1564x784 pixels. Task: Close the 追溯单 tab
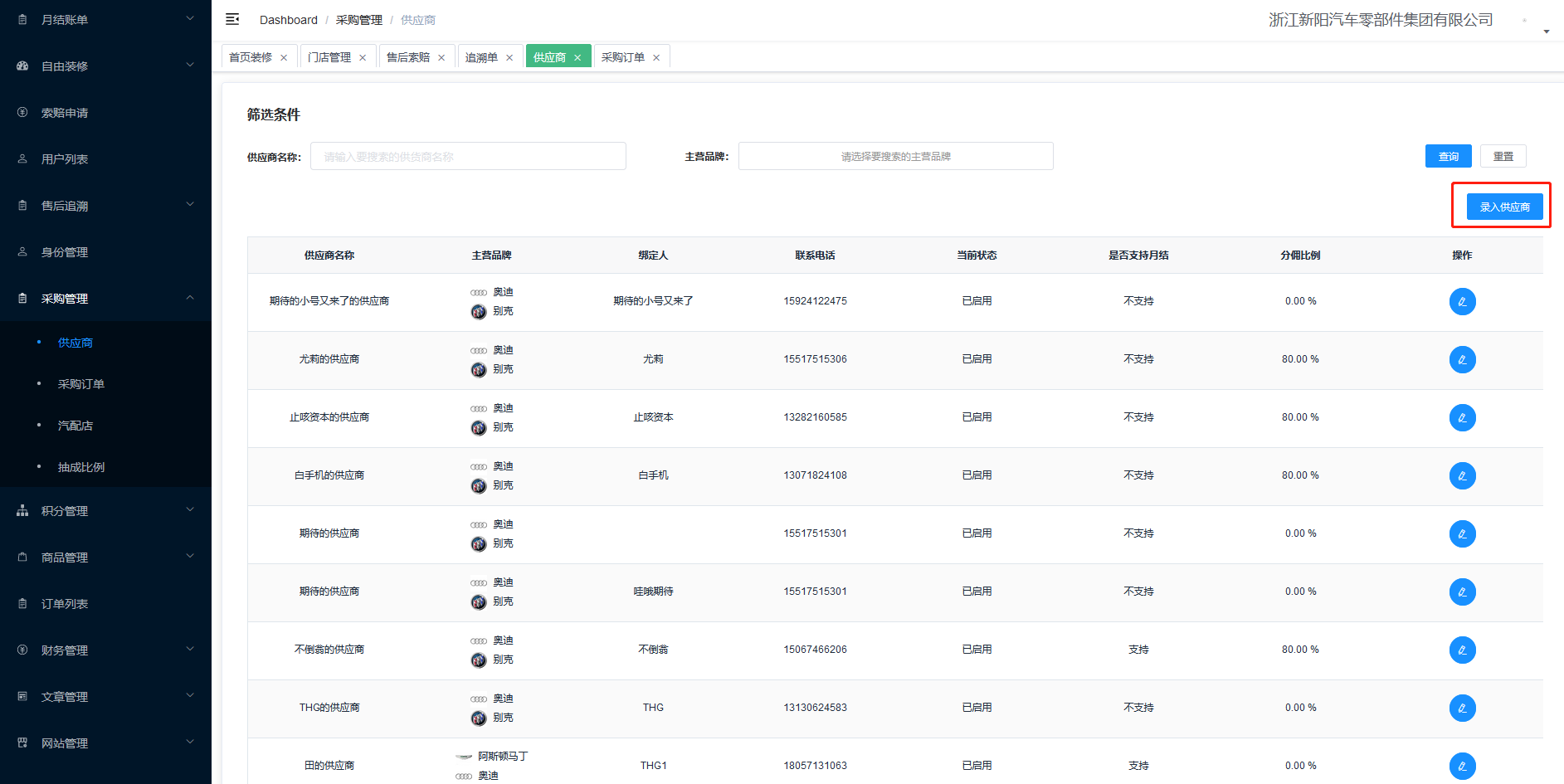click(x=509, y=57)
